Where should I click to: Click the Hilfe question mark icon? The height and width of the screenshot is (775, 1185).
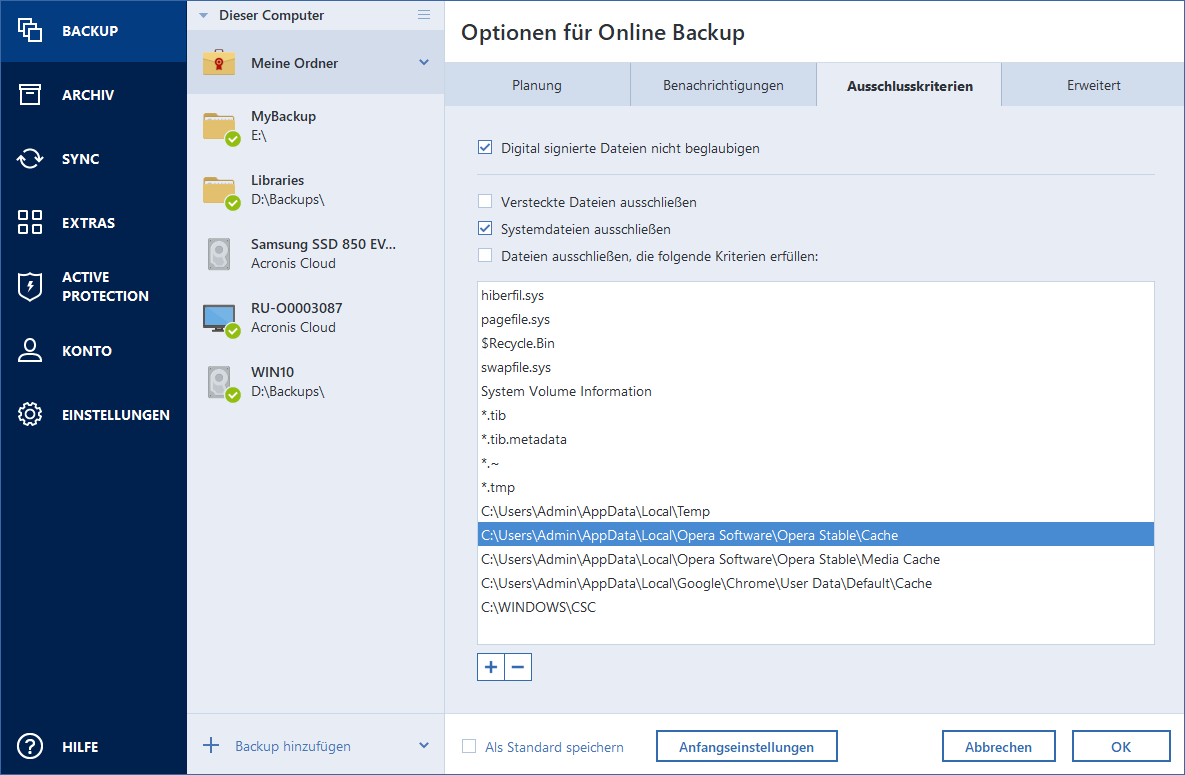pos(30,747)
